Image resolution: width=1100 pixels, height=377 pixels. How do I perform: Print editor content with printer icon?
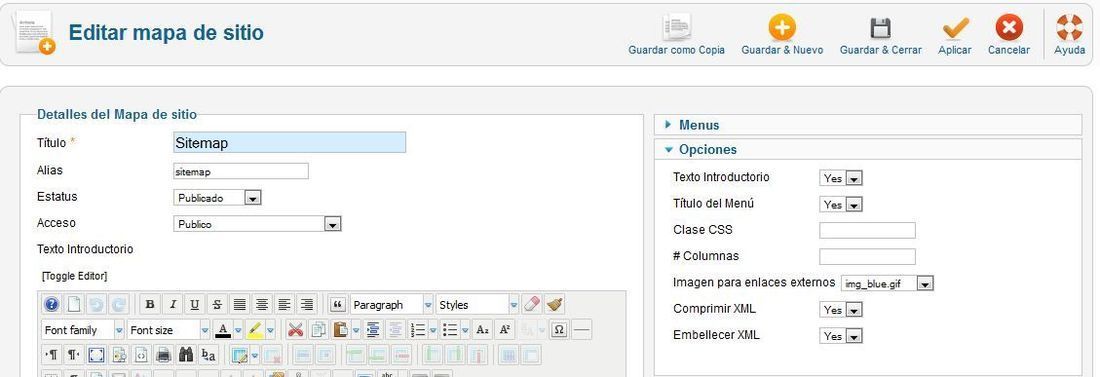(x=163, y=355)
